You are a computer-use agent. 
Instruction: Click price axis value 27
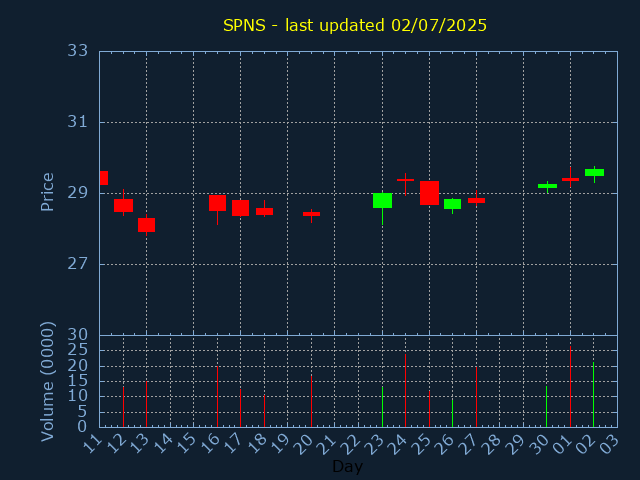tap(78, 264)
